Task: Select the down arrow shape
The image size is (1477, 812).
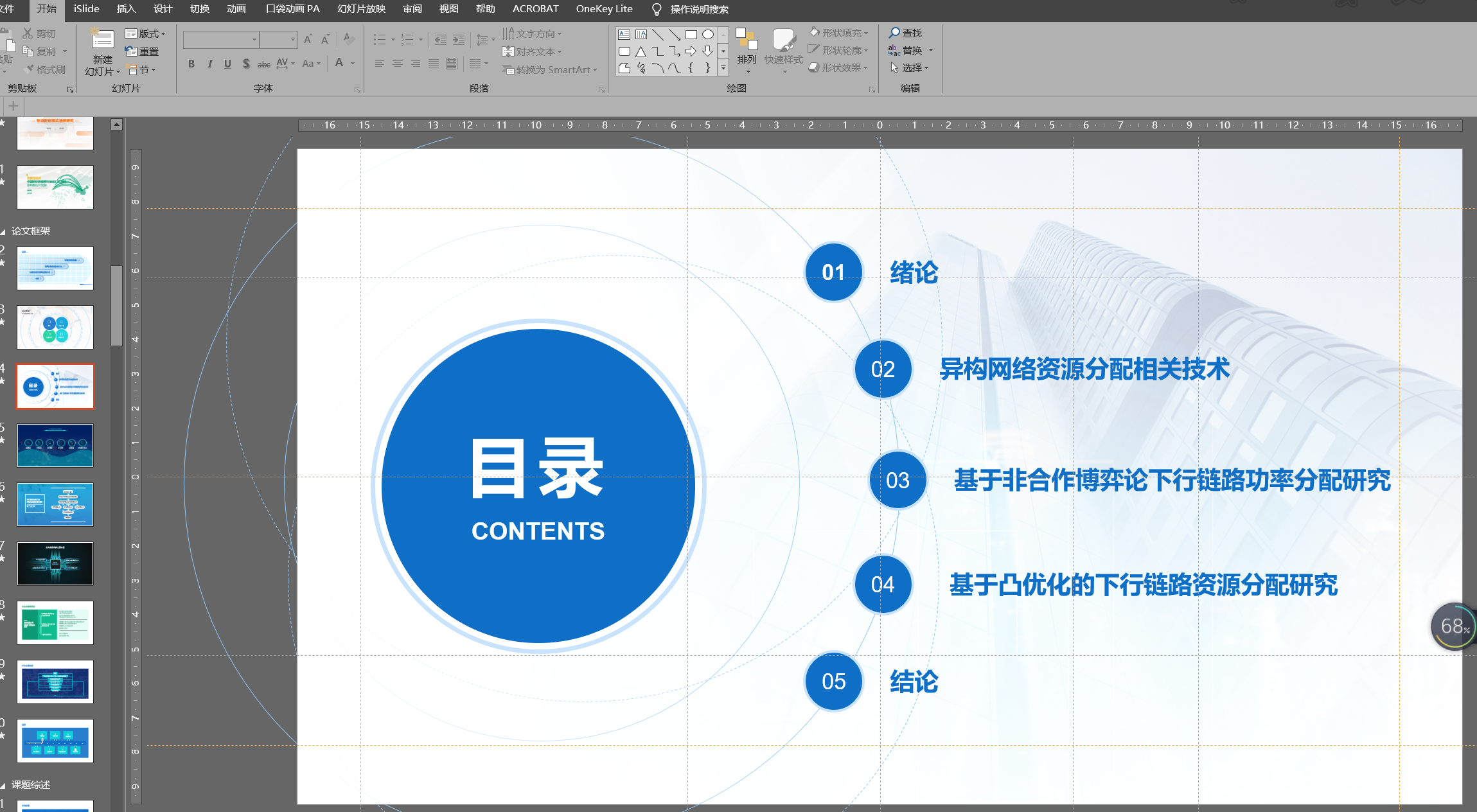Action: [708, 51]
